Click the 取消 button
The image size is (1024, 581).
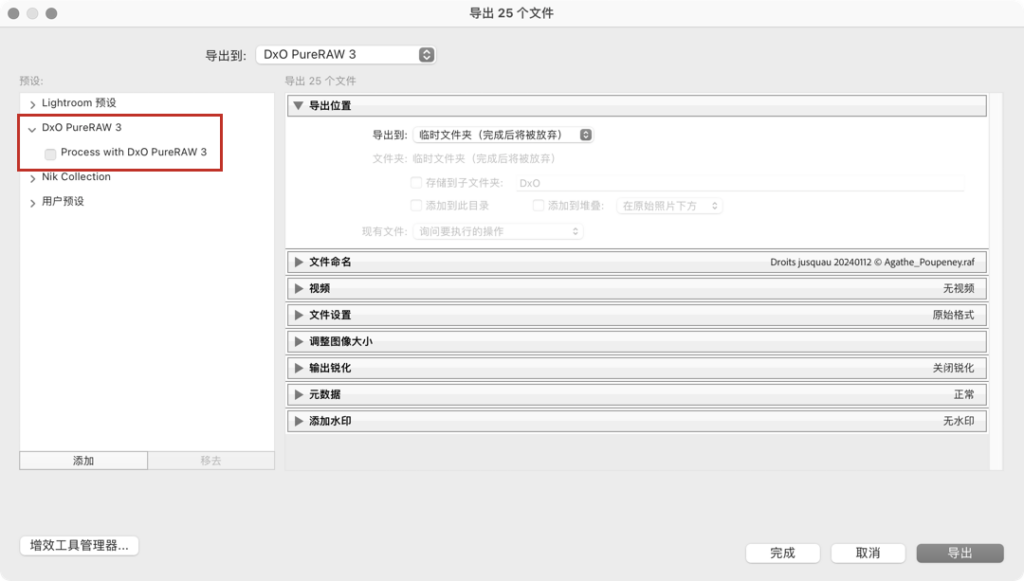click(x=868, y=553)
